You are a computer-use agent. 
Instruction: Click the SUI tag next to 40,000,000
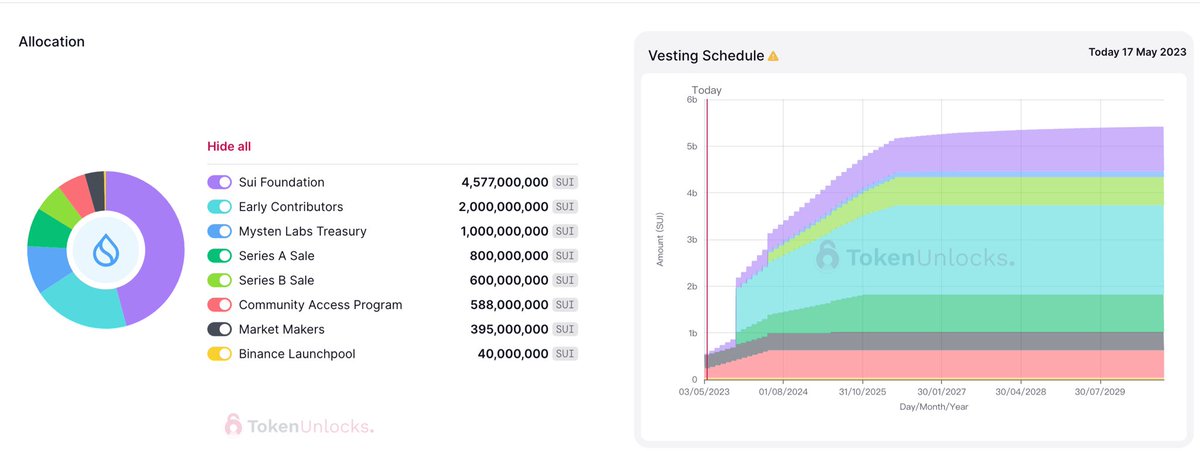coord(565,354)
